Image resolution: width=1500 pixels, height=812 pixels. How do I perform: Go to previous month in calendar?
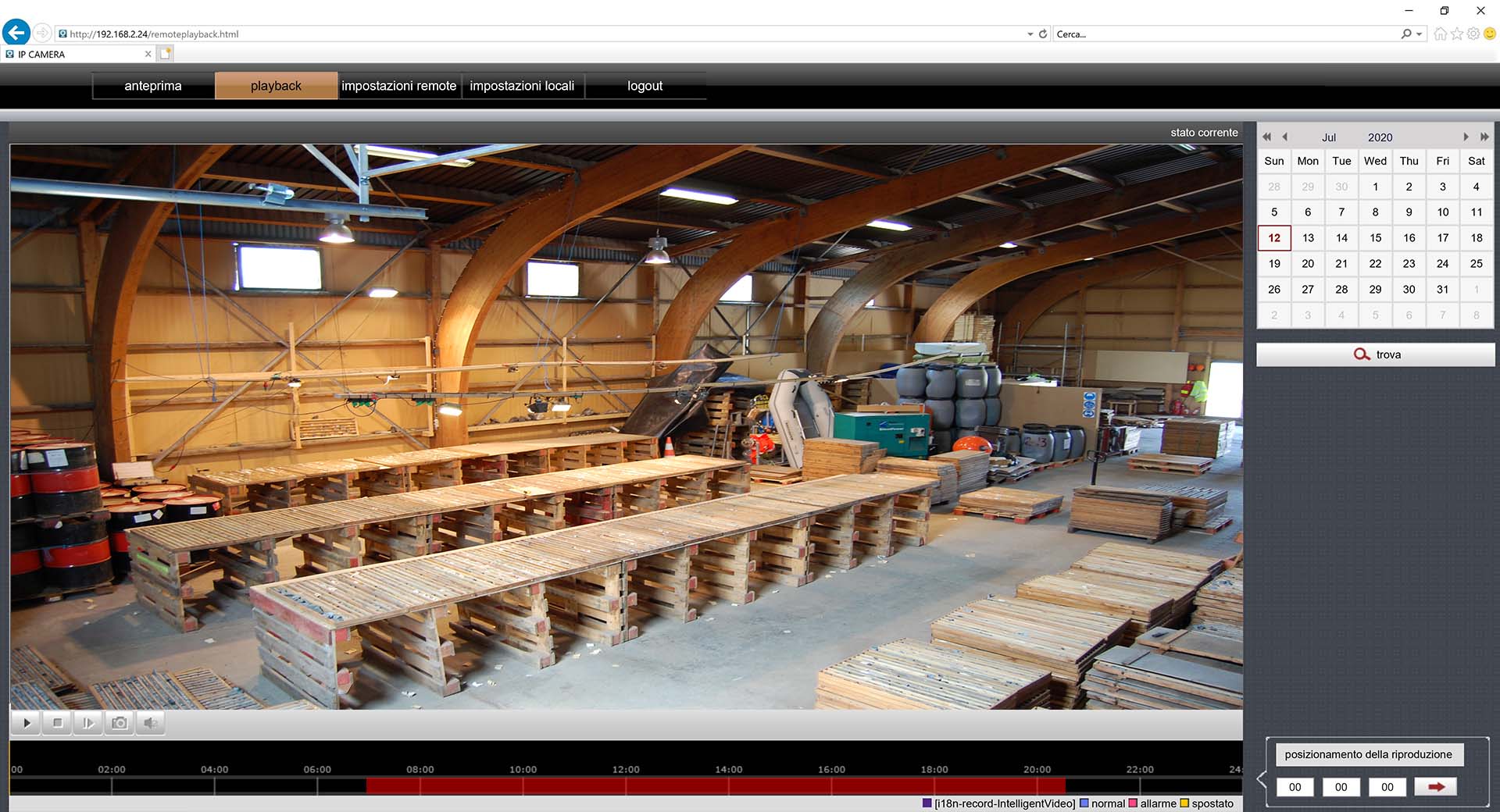(1285, 137)
